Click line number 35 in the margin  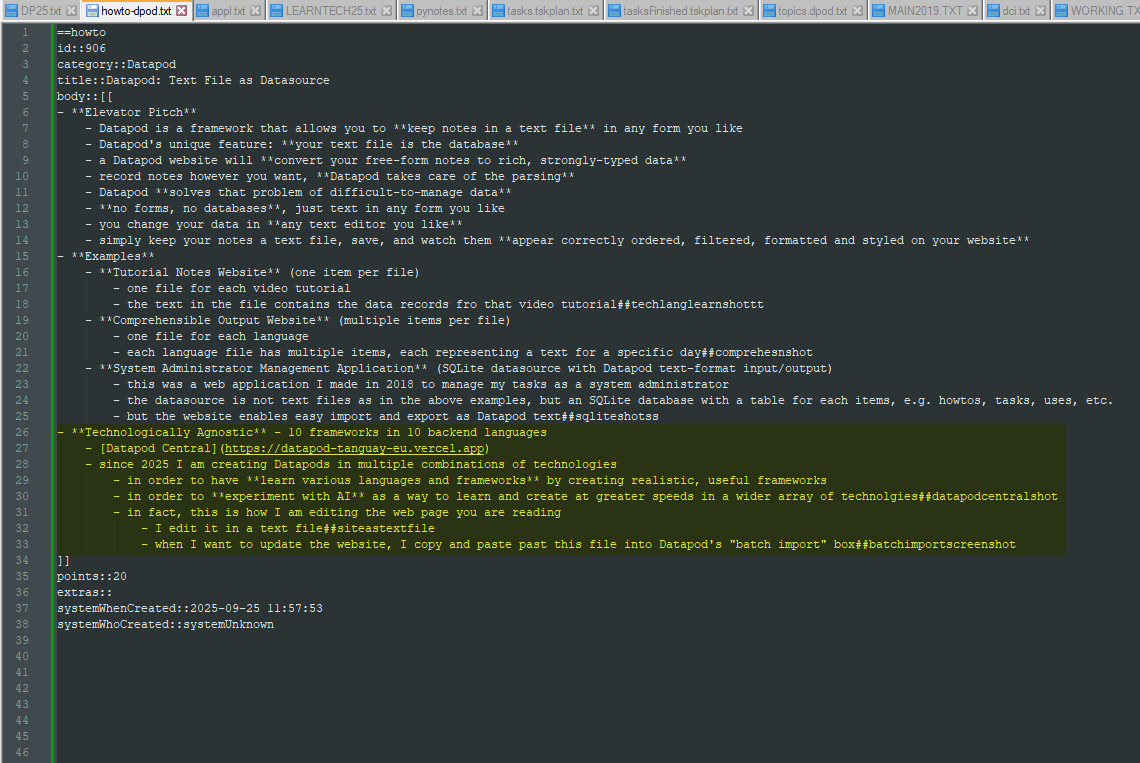tap(22, 577)
